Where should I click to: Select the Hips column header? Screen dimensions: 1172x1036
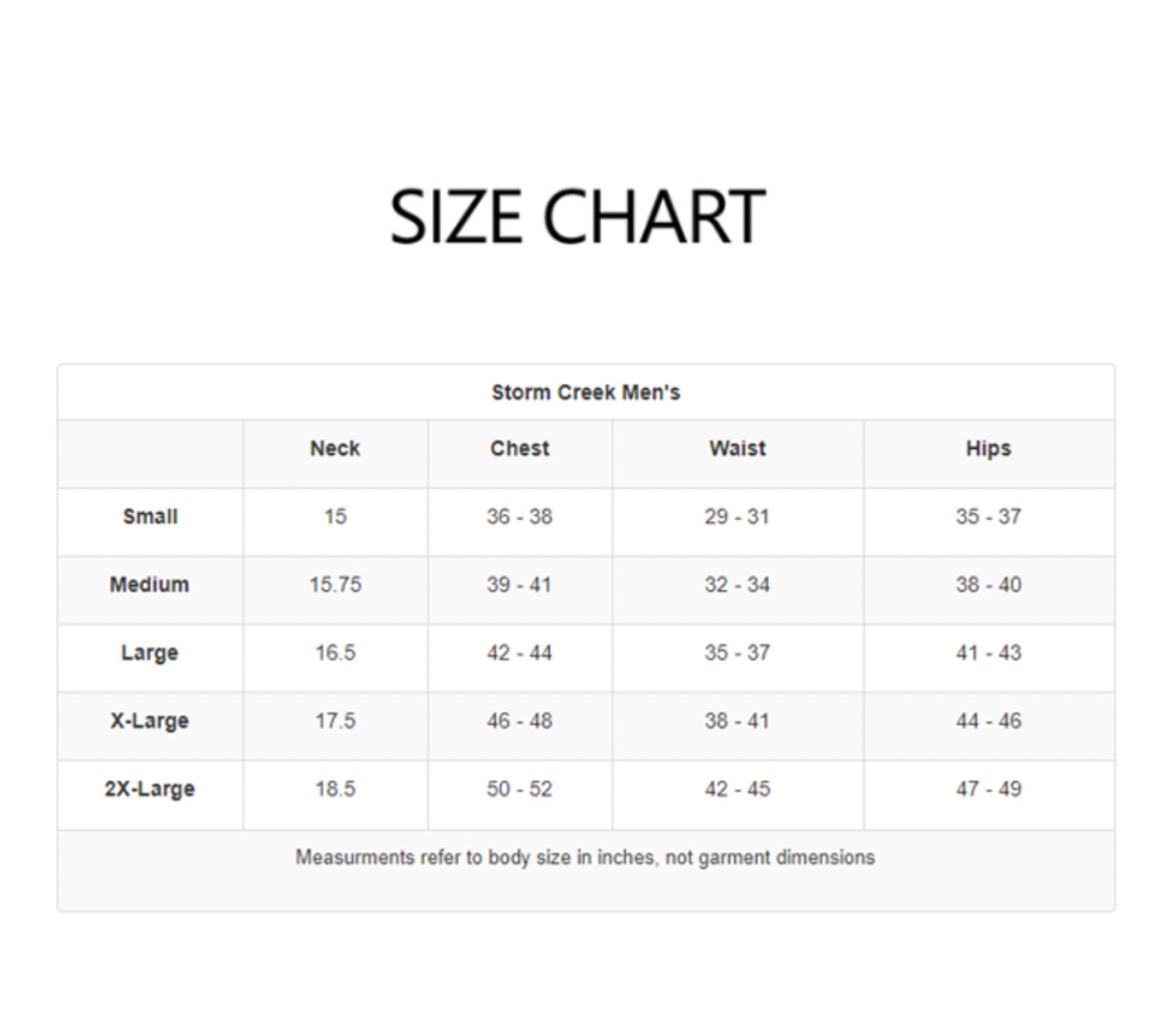pyautogui.click(x=987, y=448)
